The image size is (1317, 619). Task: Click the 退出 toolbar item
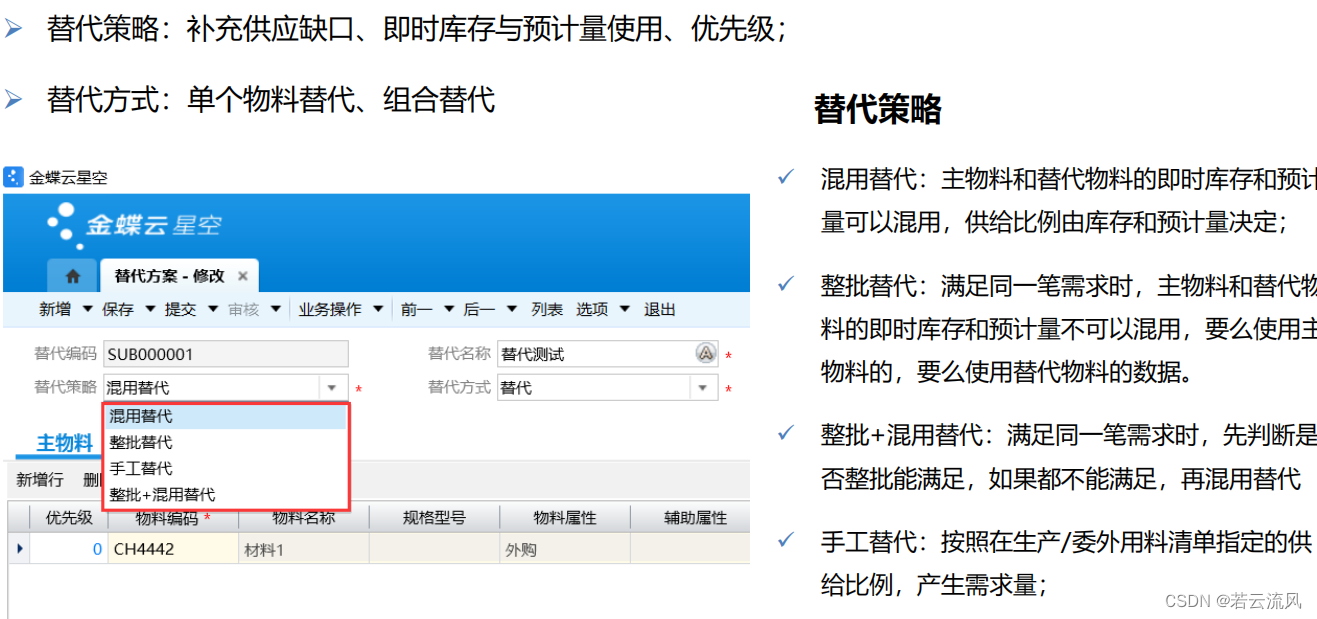tap(659, 309)
